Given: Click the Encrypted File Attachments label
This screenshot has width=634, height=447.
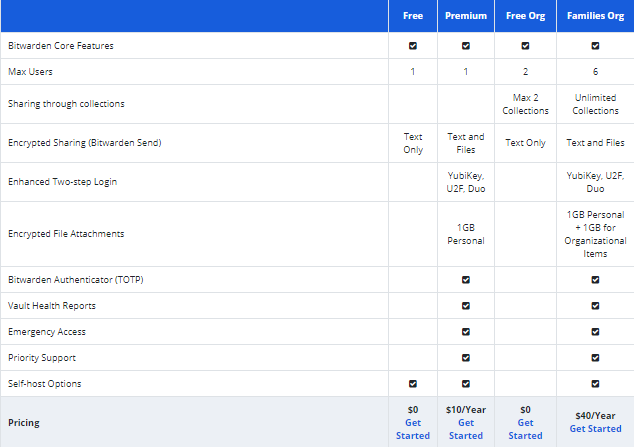Looking at the screenshot, I should pyautogui.click(x=66, y=234).
